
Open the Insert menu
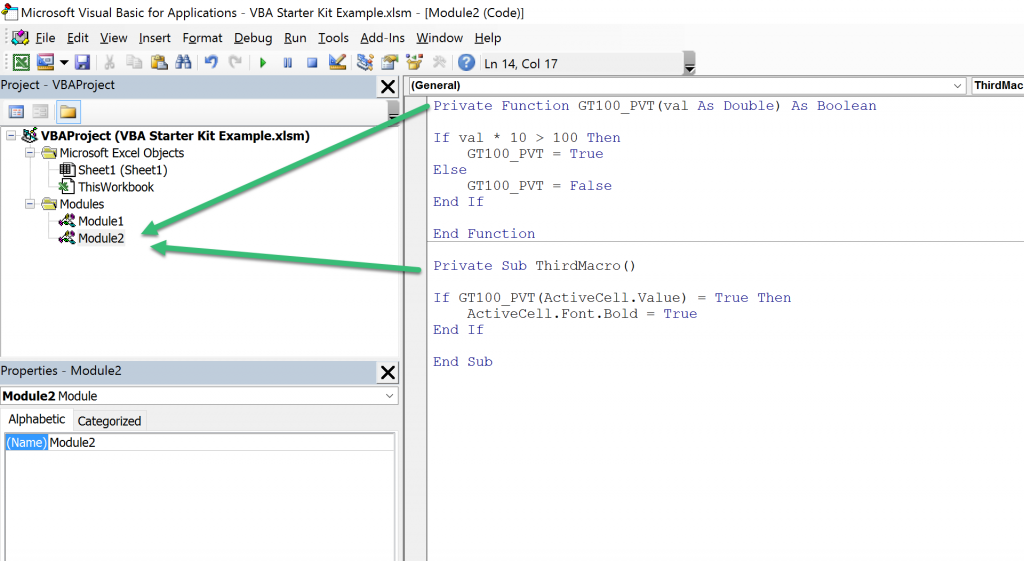click(155, 38)
